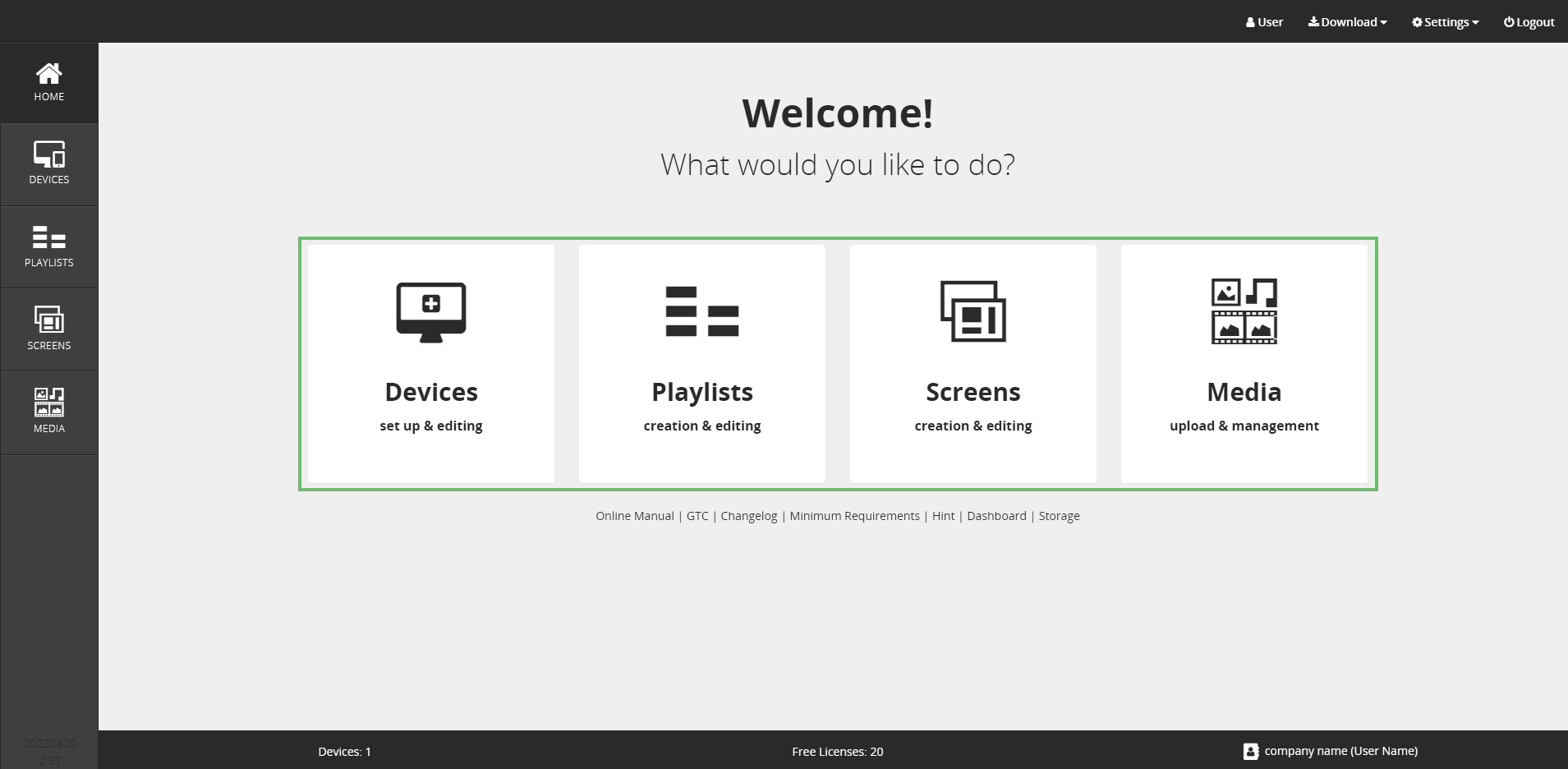The height and width of the screenshot is (769, 1568).
Task: Open Devices in the sidebar
Action: click(x=49, y=164)
